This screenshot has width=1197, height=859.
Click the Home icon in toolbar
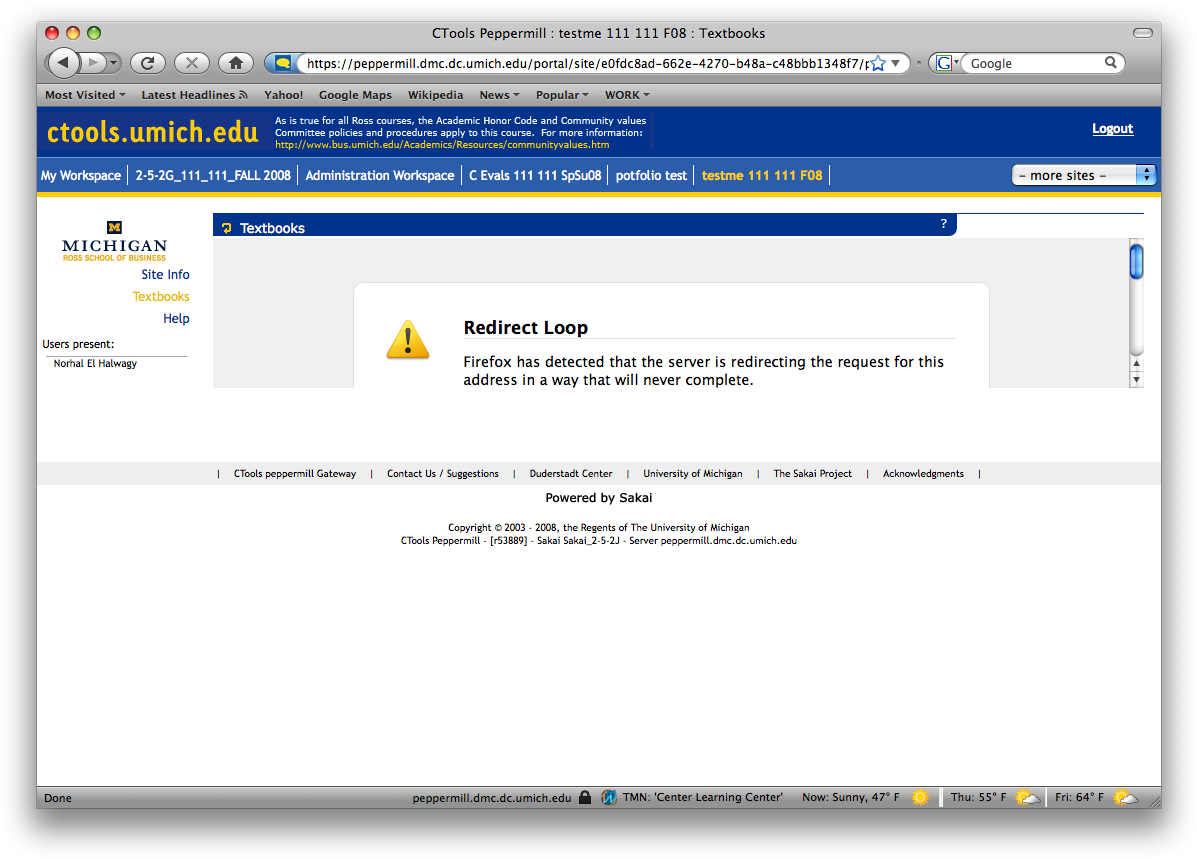point(236,63)
